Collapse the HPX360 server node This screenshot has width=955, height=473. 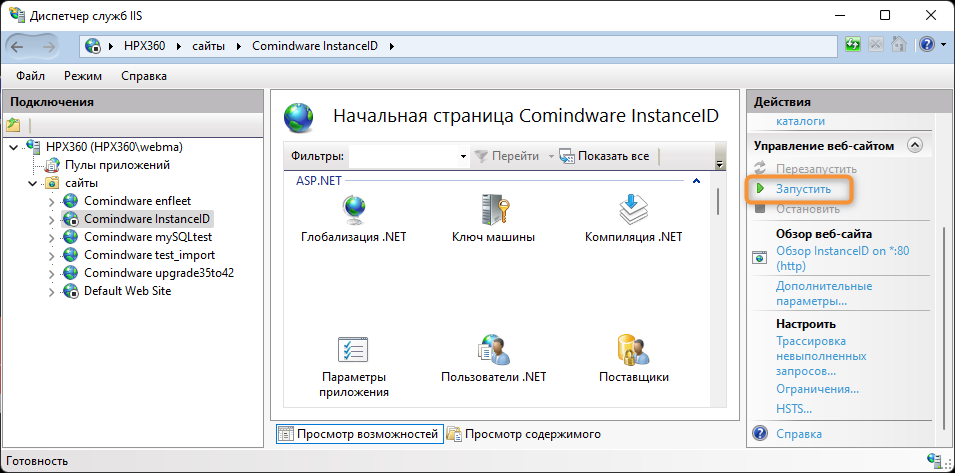[14, 147]
